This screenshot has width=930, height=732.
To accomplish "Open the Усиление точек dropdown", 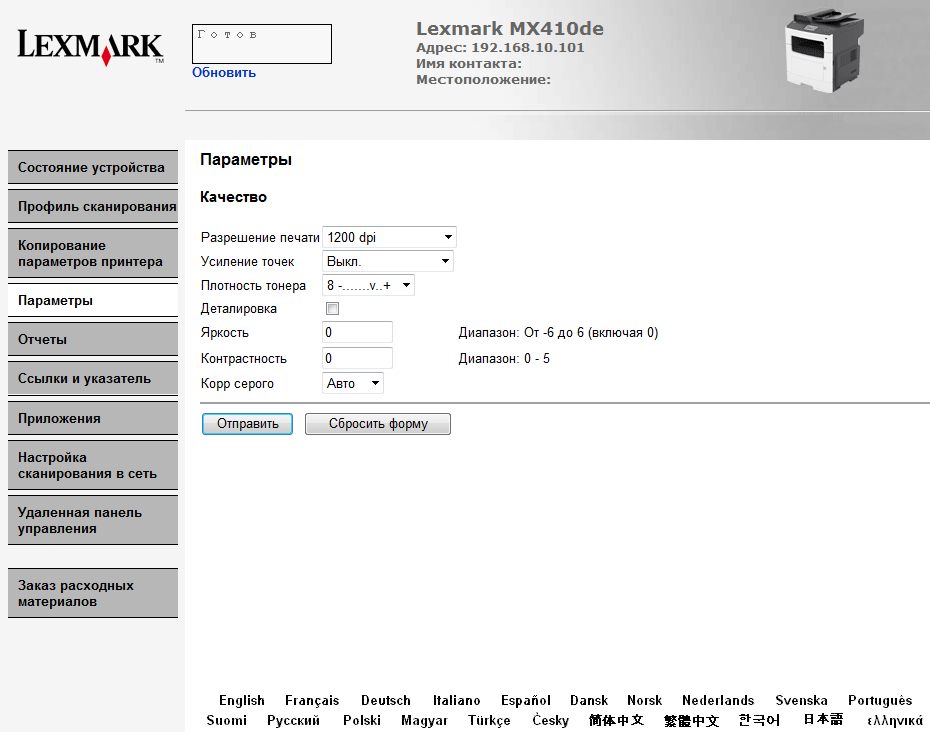I will pos(388,261).
